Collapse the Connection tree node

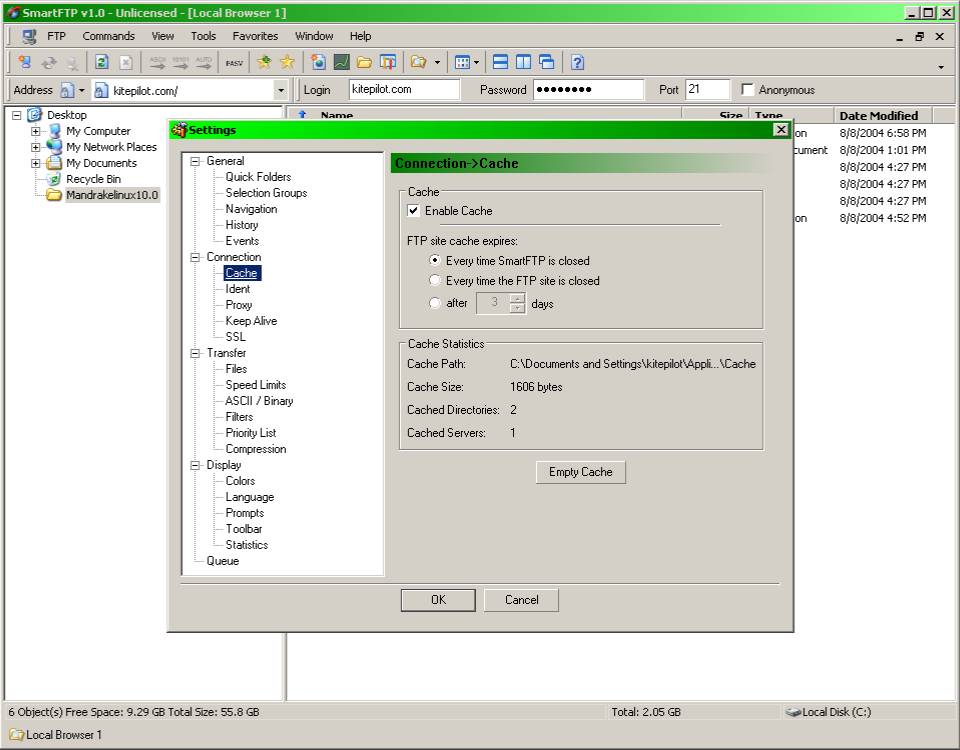click(x=196, y=257)
